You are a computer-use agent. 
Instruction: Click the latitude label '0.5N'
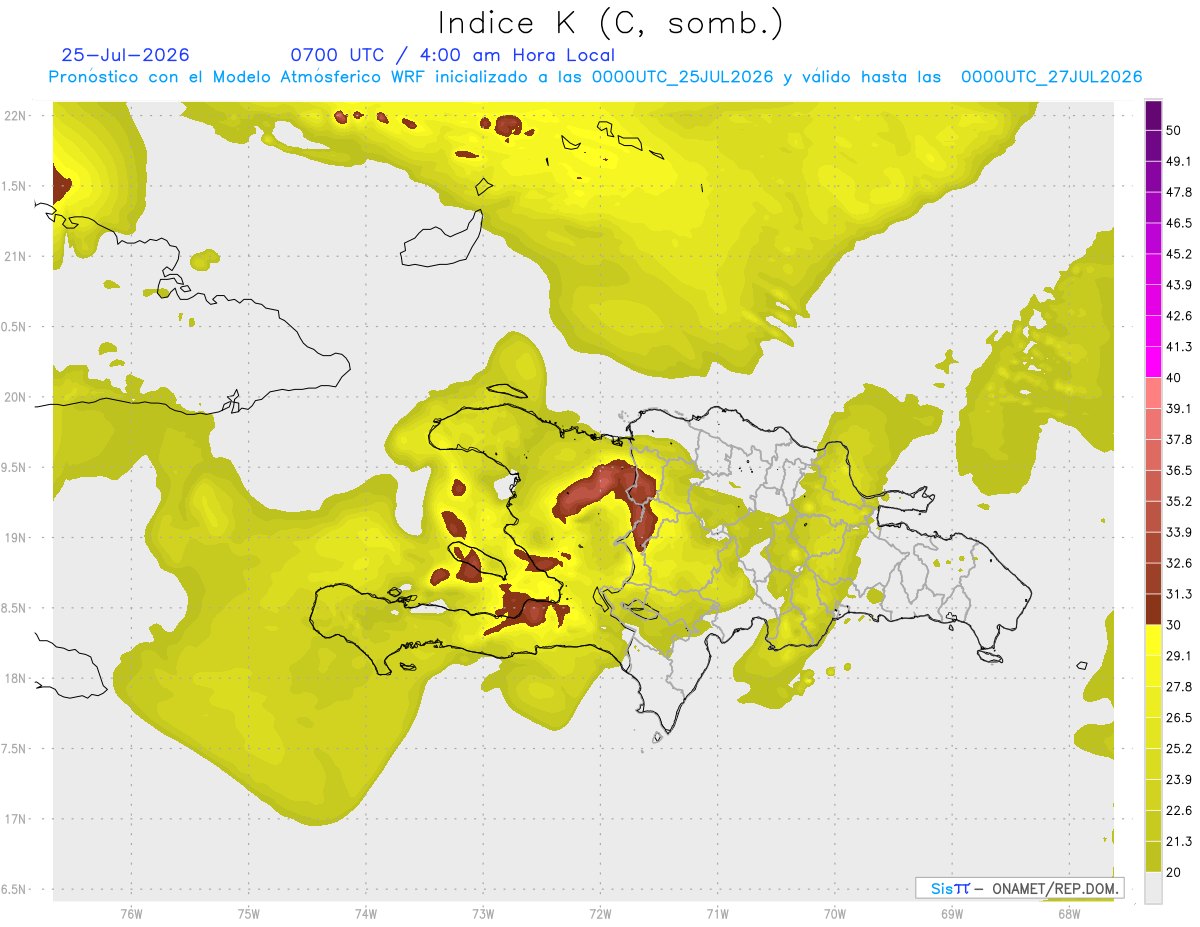coord(15,326)
